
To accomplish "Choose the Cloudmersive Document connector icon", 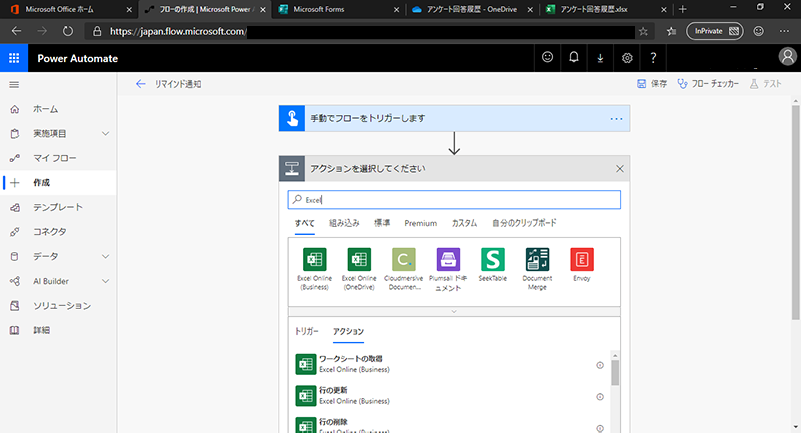I will 404,259.
